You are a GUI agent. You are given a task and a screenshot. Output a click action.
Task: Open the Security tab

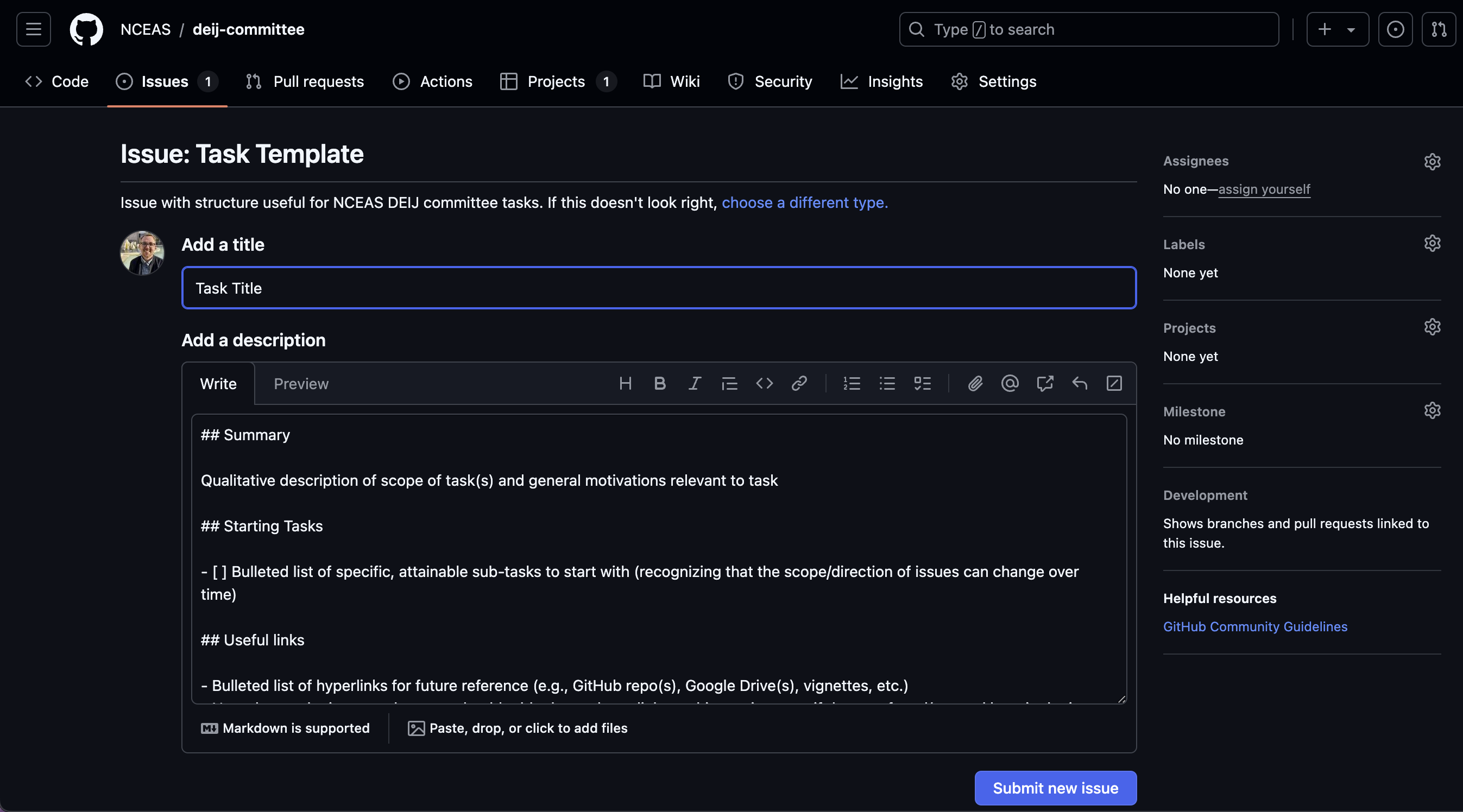(770, 81)
